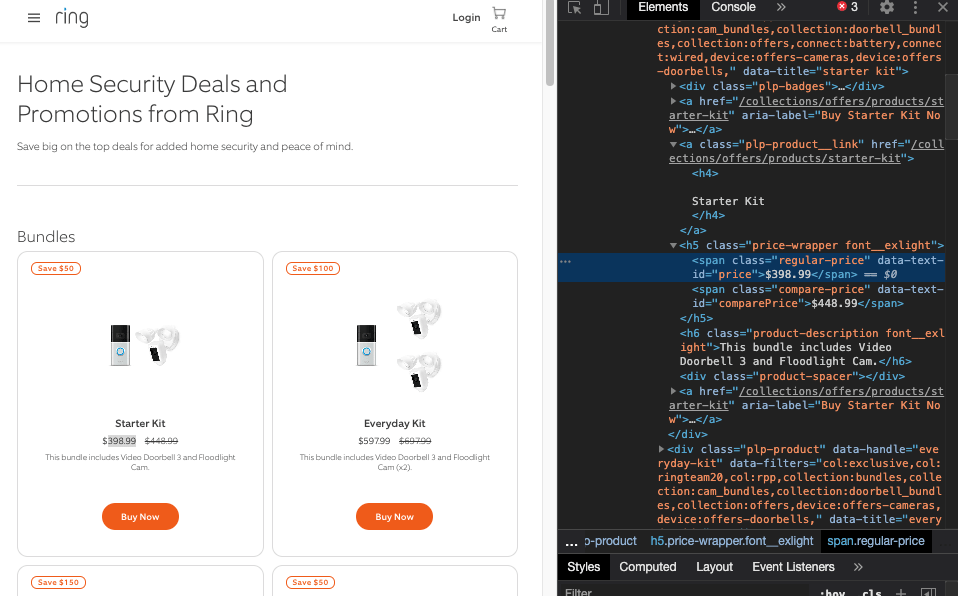
Task: Switch to the Elements tab
Action: pyautogui.click(x=663, y=7)
